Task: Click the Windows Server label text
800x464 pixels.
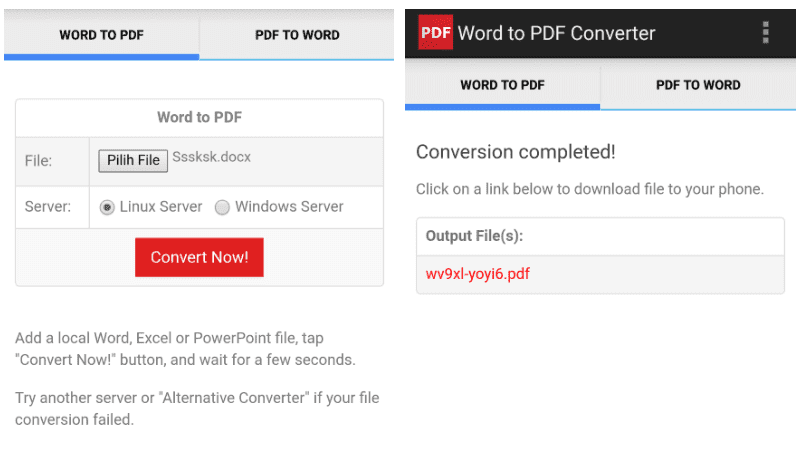Action: [x=289, y=207]
